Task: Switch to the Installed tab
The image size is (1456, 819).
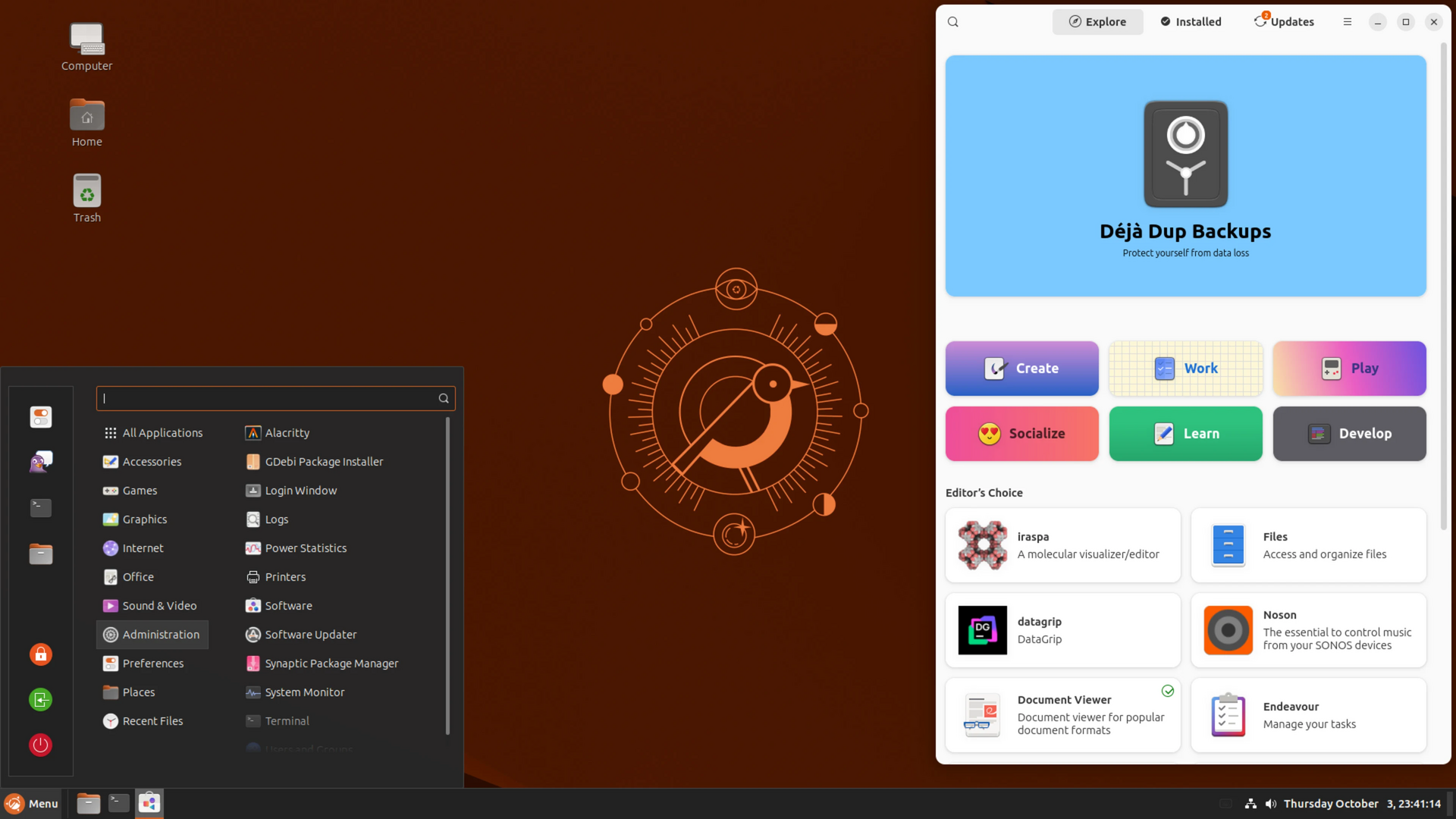Action: [1191, 22]
